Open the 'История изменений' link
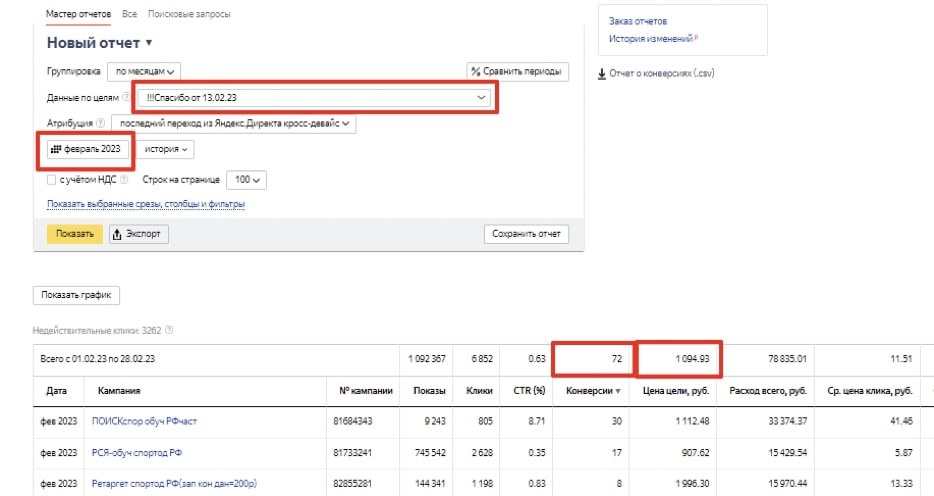934x496 pixels. coord(652,39)
